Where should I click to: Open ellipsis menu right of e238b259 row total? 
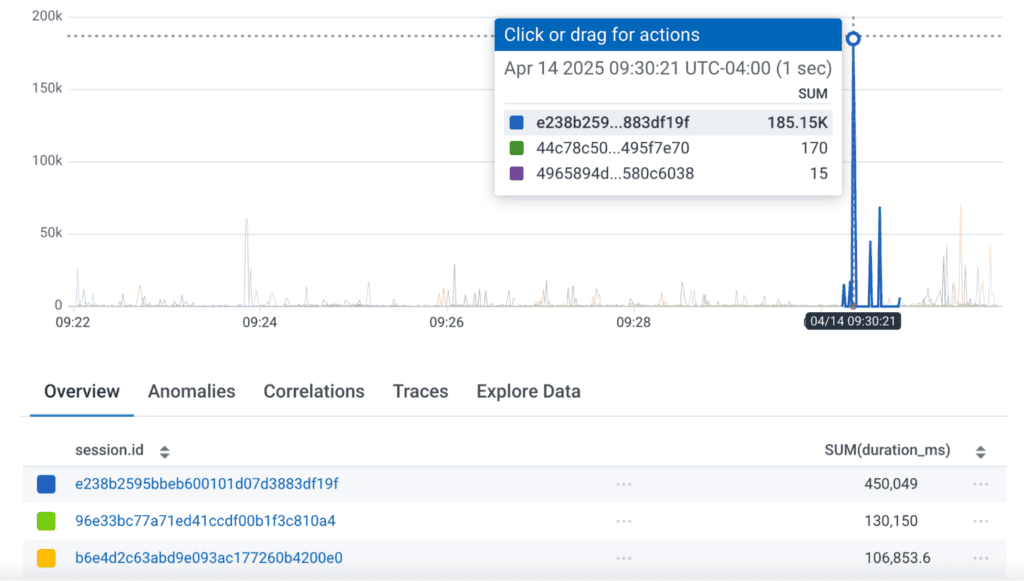coord(980,484)
